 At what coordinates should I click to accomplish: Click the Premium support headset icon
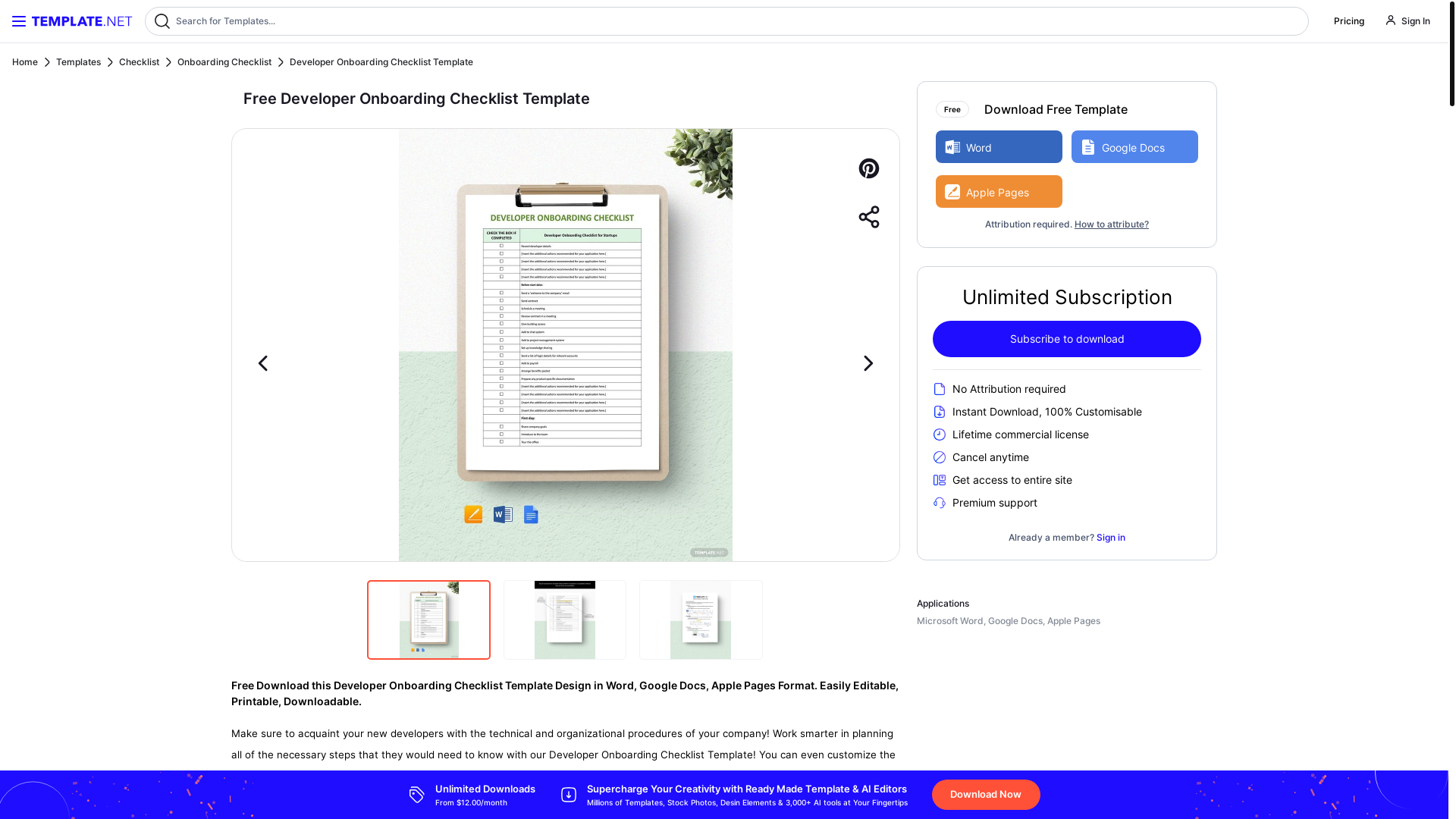(940, 503)
